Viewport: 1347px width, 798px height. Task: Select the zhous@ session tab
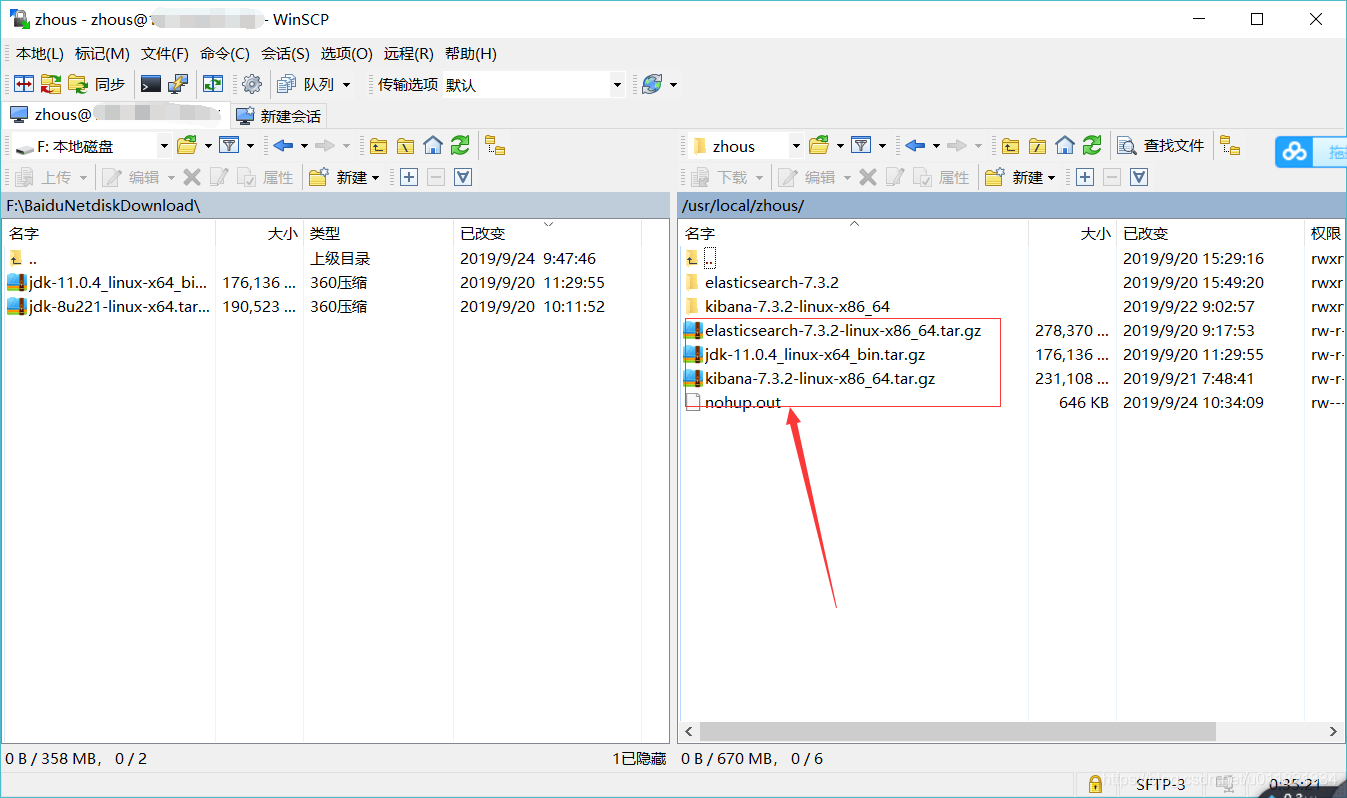tap(115, 115)
